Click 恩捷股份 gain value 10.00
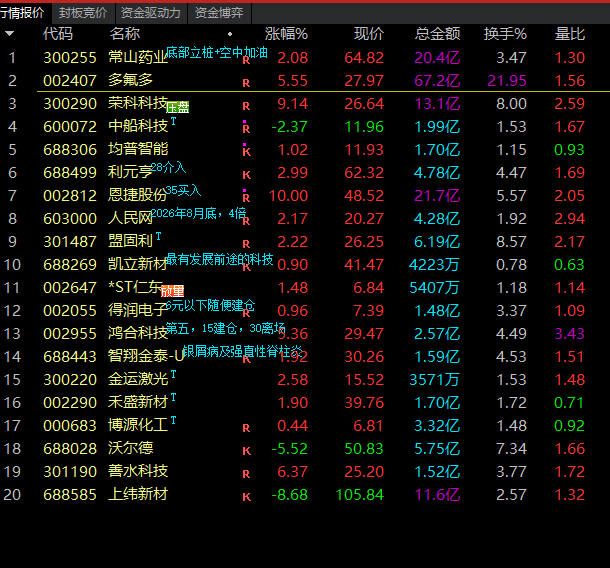The width and height of the screenshot is (610, 568). (288, 195)
